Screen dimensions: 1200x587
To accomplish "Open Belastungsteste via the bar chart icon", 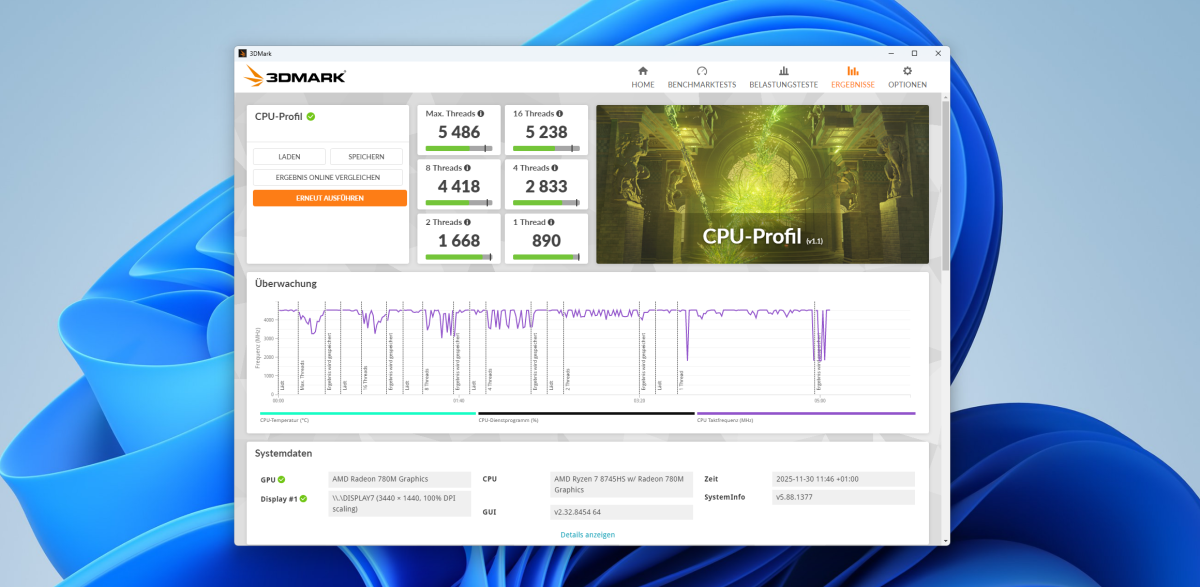I will pos(783,72).
